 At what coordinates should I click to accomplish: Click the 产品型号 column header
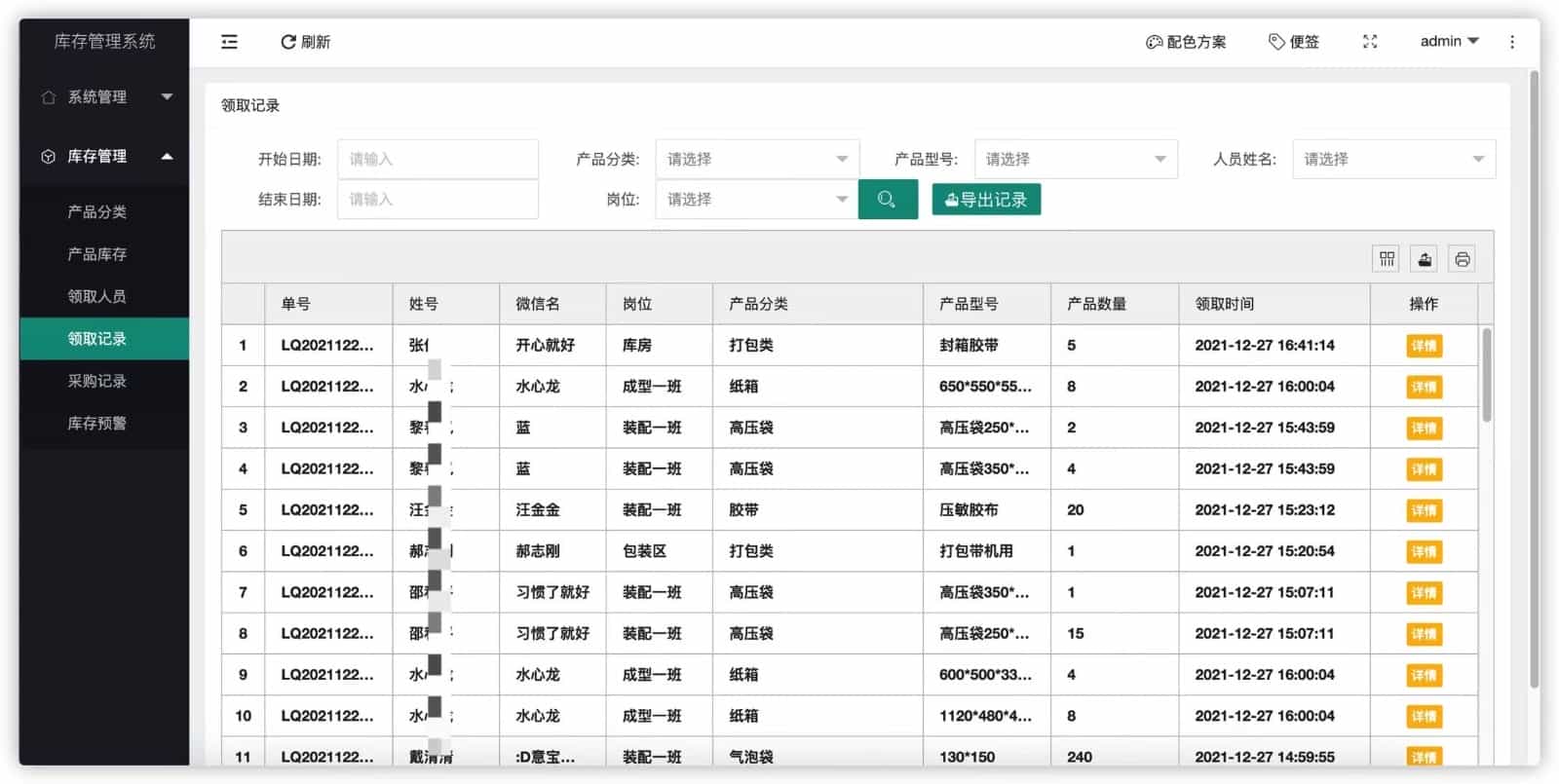pos(987,304)
